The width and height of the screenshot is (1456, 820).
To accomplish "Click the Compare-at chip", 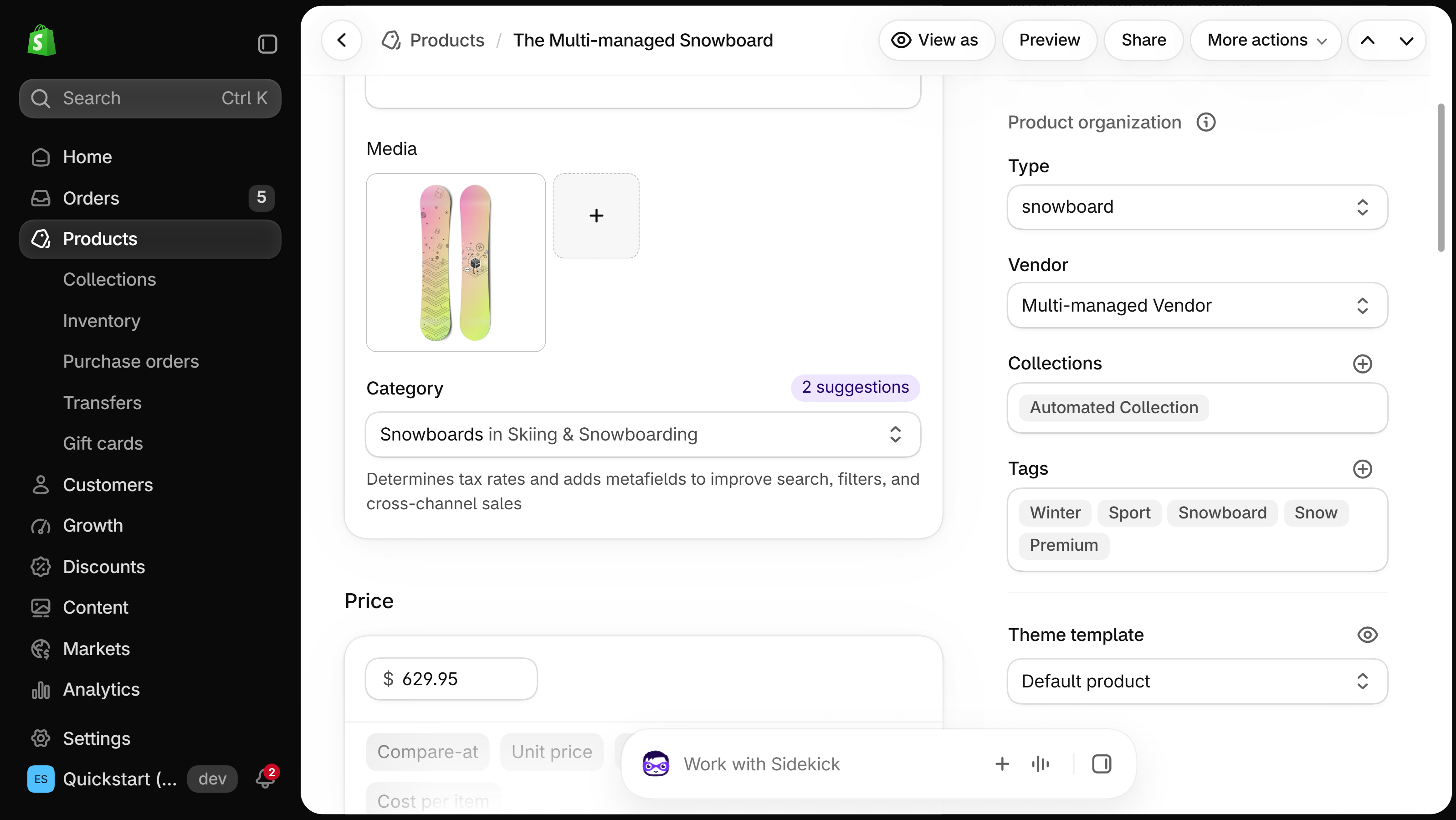I will click(427, 752).
